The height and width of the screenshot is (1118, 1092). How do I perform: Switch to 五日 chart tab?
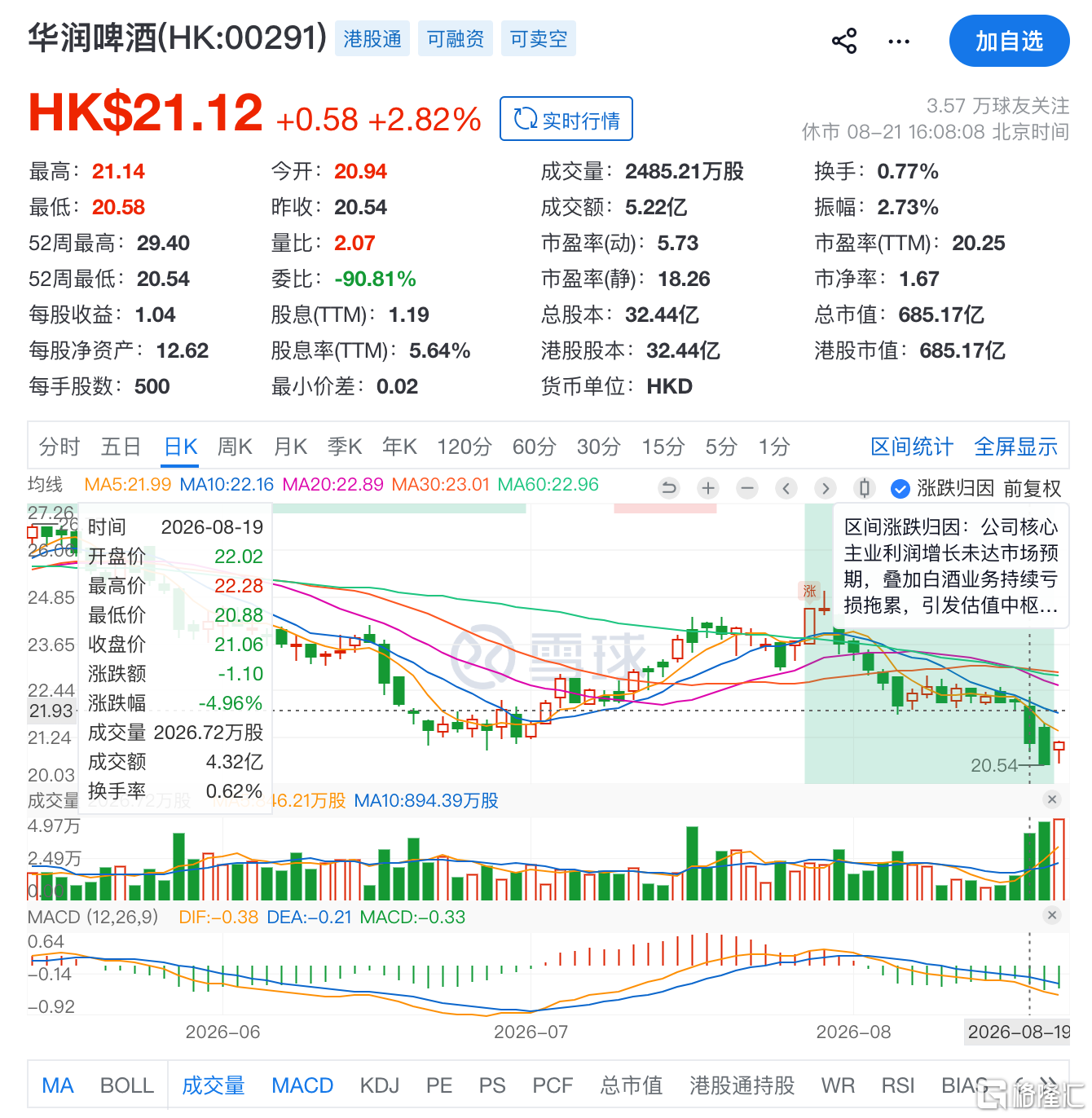click(x=121, y=447)
